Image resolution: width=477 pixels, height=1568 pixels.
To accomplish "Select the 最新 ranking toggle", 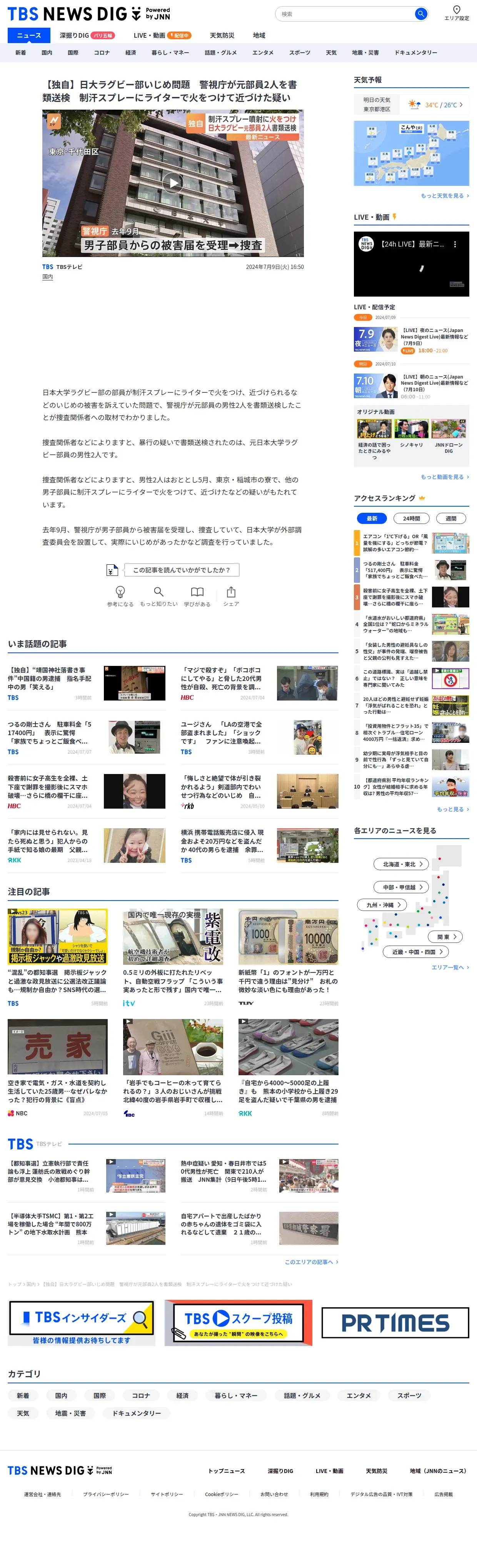I will tap(372, 519).
